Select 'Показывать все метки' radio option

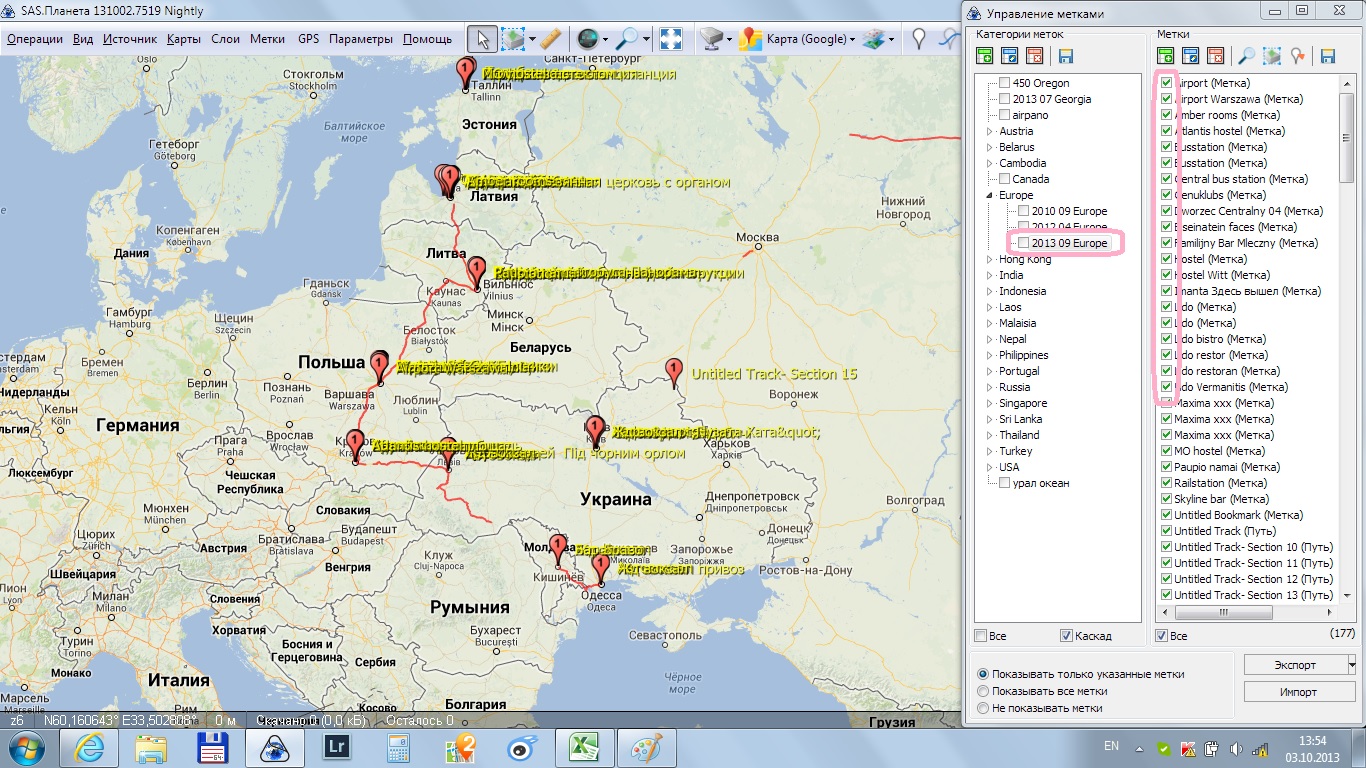coord(983,691)
